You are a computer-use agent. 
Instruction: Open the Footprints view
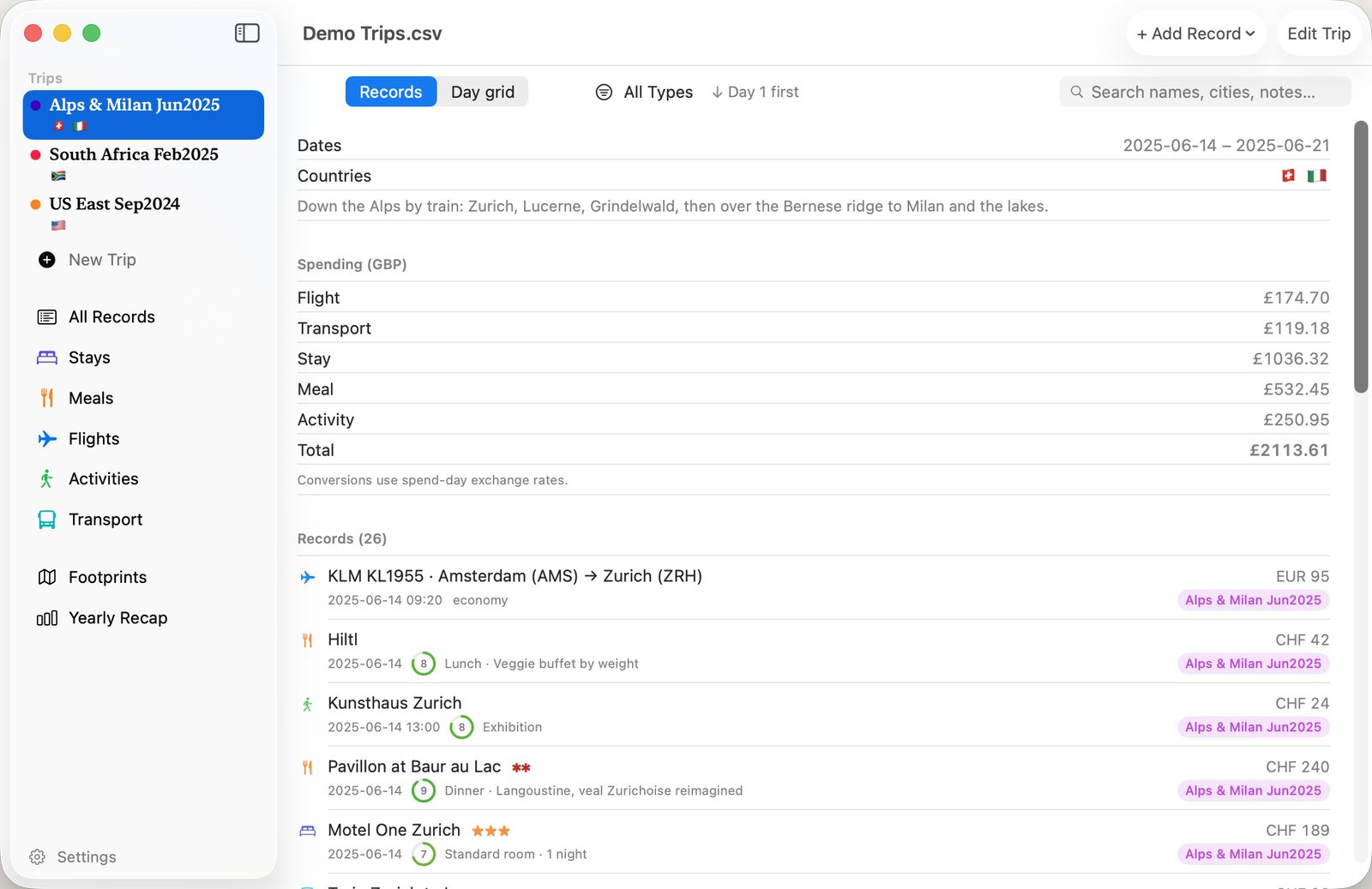[x=107, y=577]
